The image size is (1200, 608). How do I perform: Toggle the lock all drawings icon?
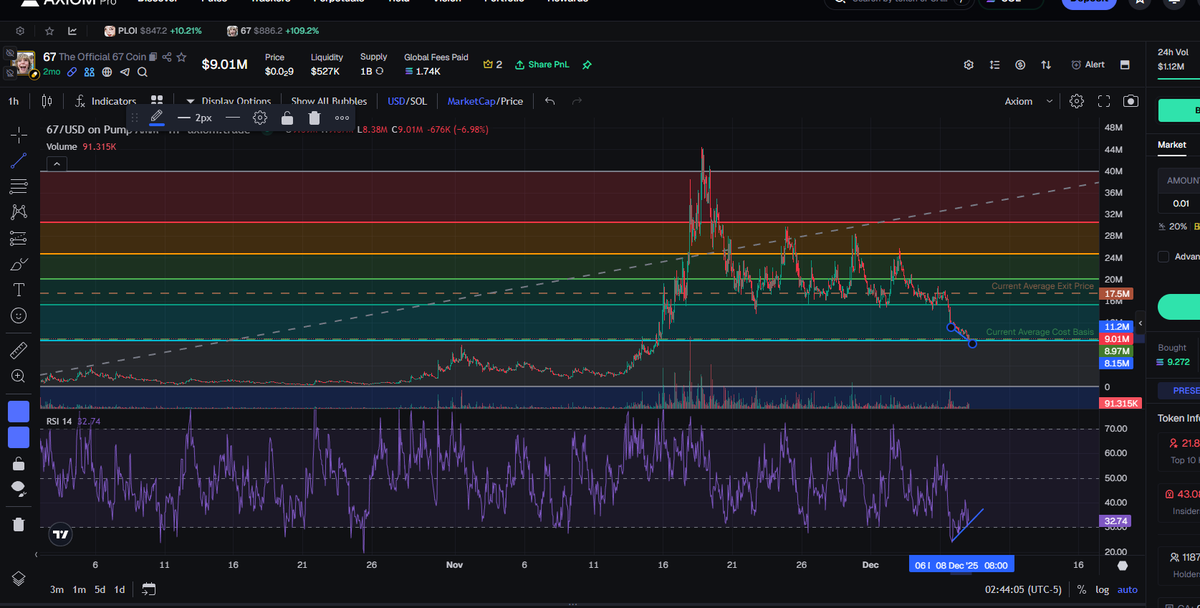[18, 463]
